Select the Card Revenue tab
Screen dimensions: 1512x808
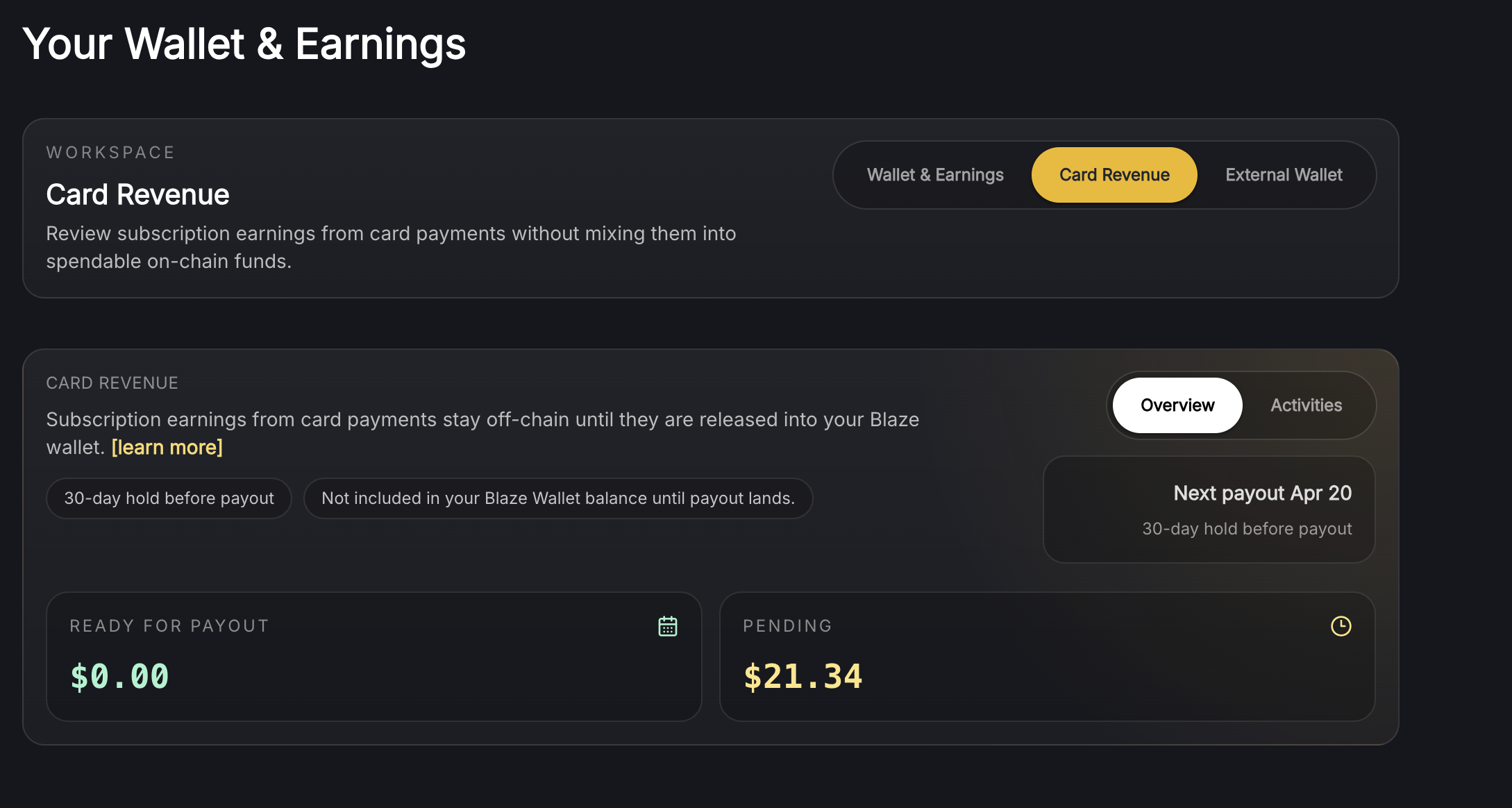click(1114, 175)
